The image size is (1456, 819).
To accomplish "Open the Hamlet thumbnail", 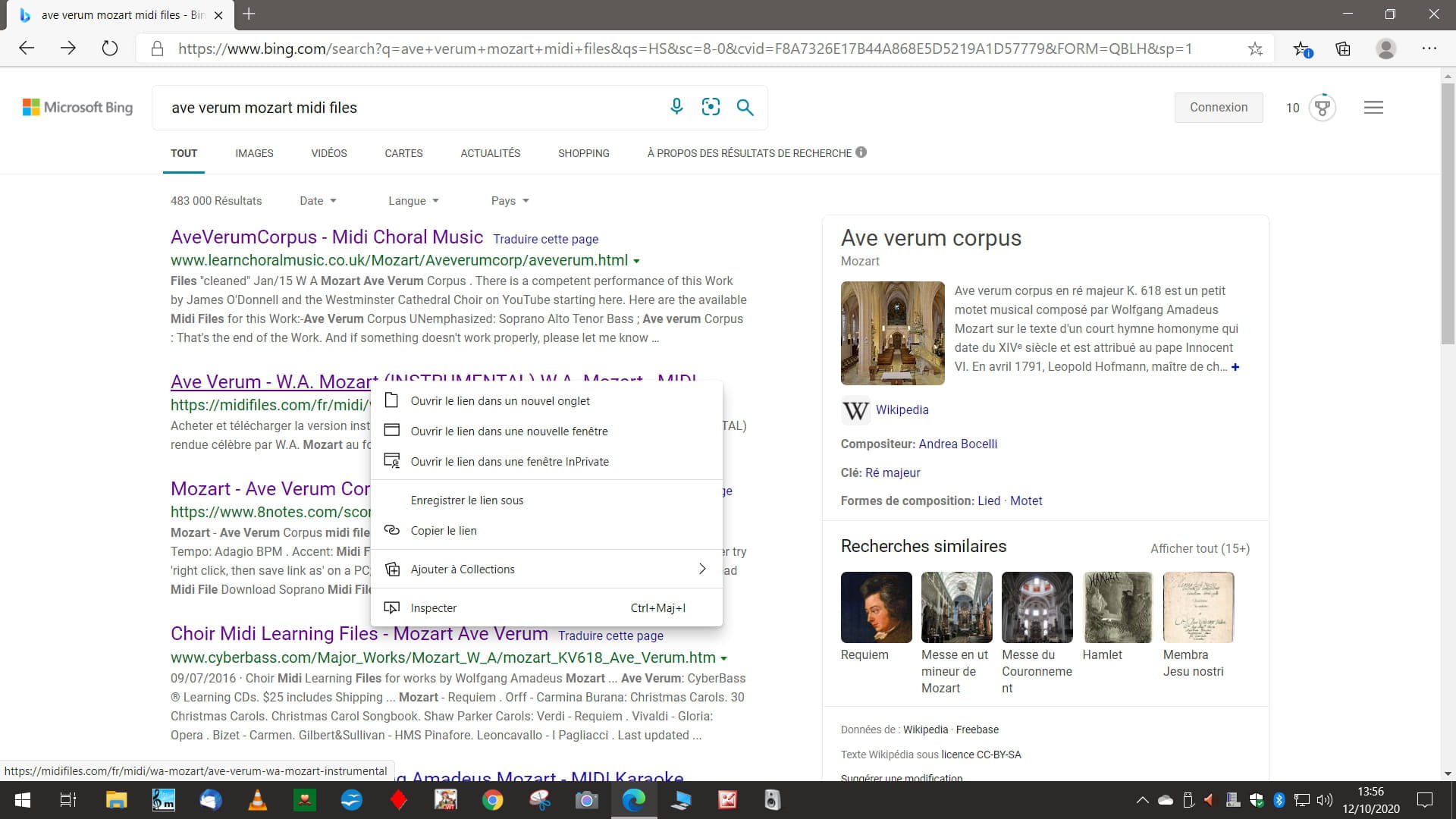I will click(x=1118, y=607).
